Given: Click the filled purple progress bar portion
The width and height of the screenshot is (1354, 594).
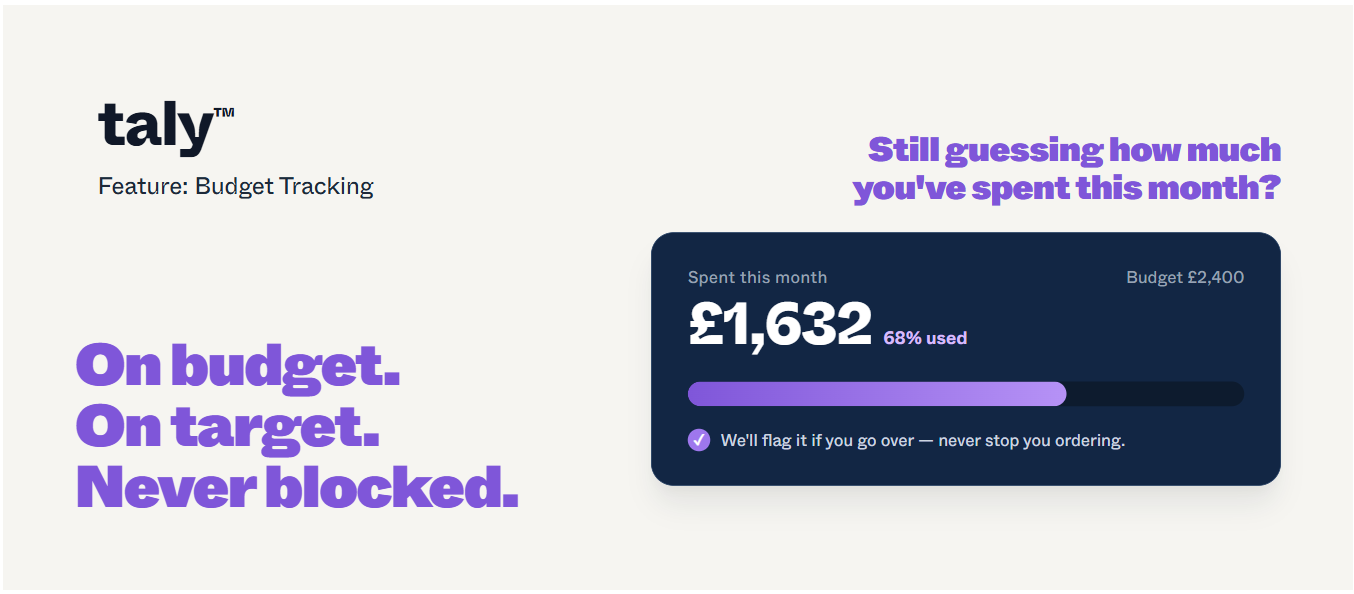Looking at the screenshot, I should tap(877, 394).
